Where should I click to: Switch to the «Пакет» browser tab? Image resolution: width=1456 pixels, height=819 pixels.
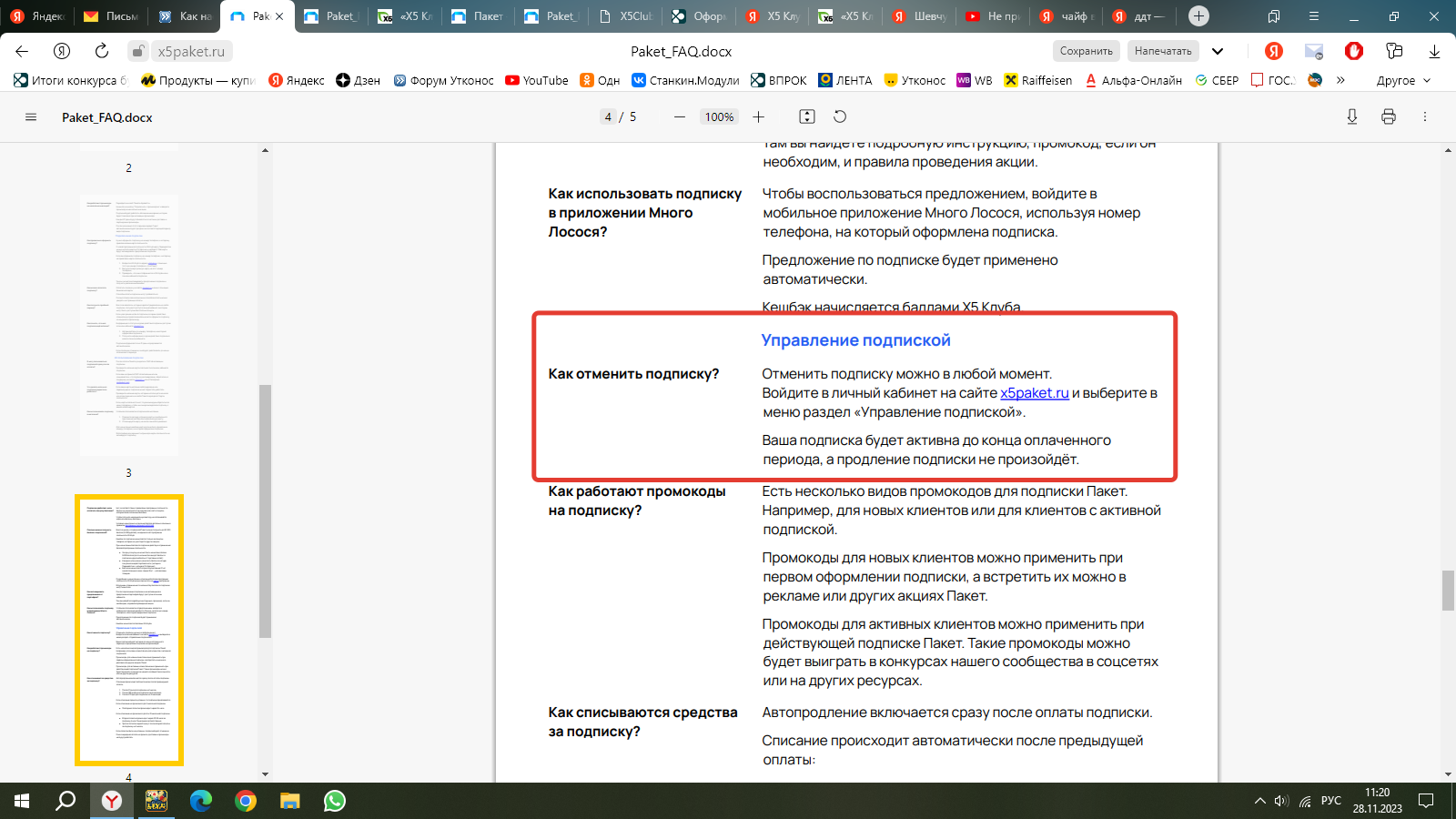pos(479,16)
